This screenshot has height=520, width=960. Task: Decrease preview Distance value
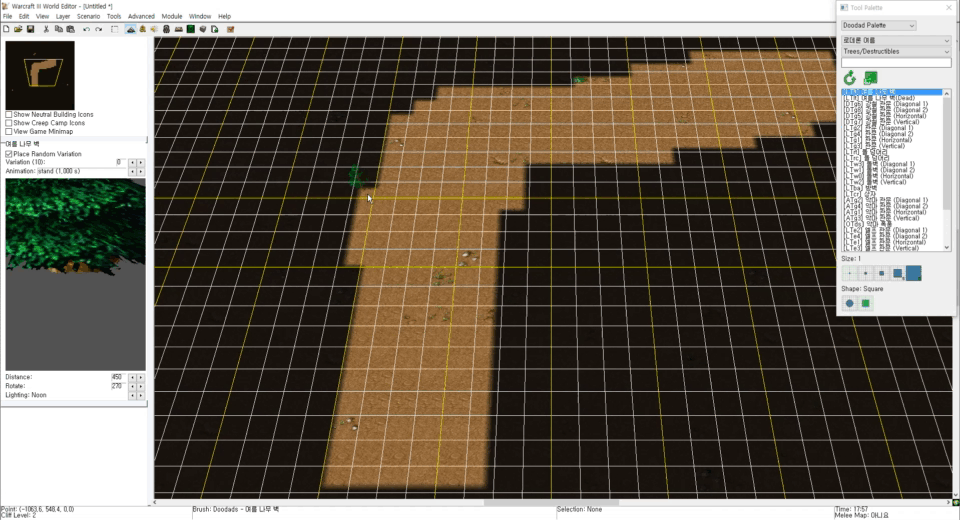tap(132, 377)
